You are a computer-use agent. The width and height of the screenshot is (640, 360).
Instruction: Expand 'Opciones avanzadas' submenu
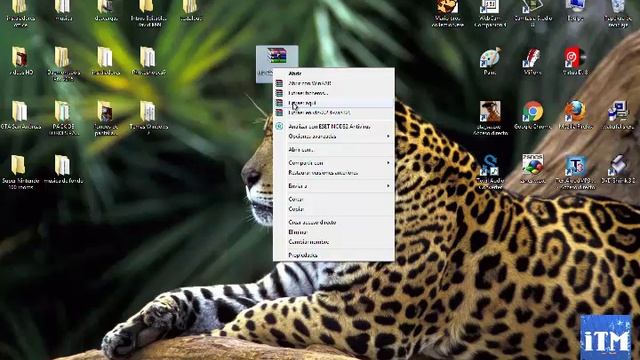[333, 136]
